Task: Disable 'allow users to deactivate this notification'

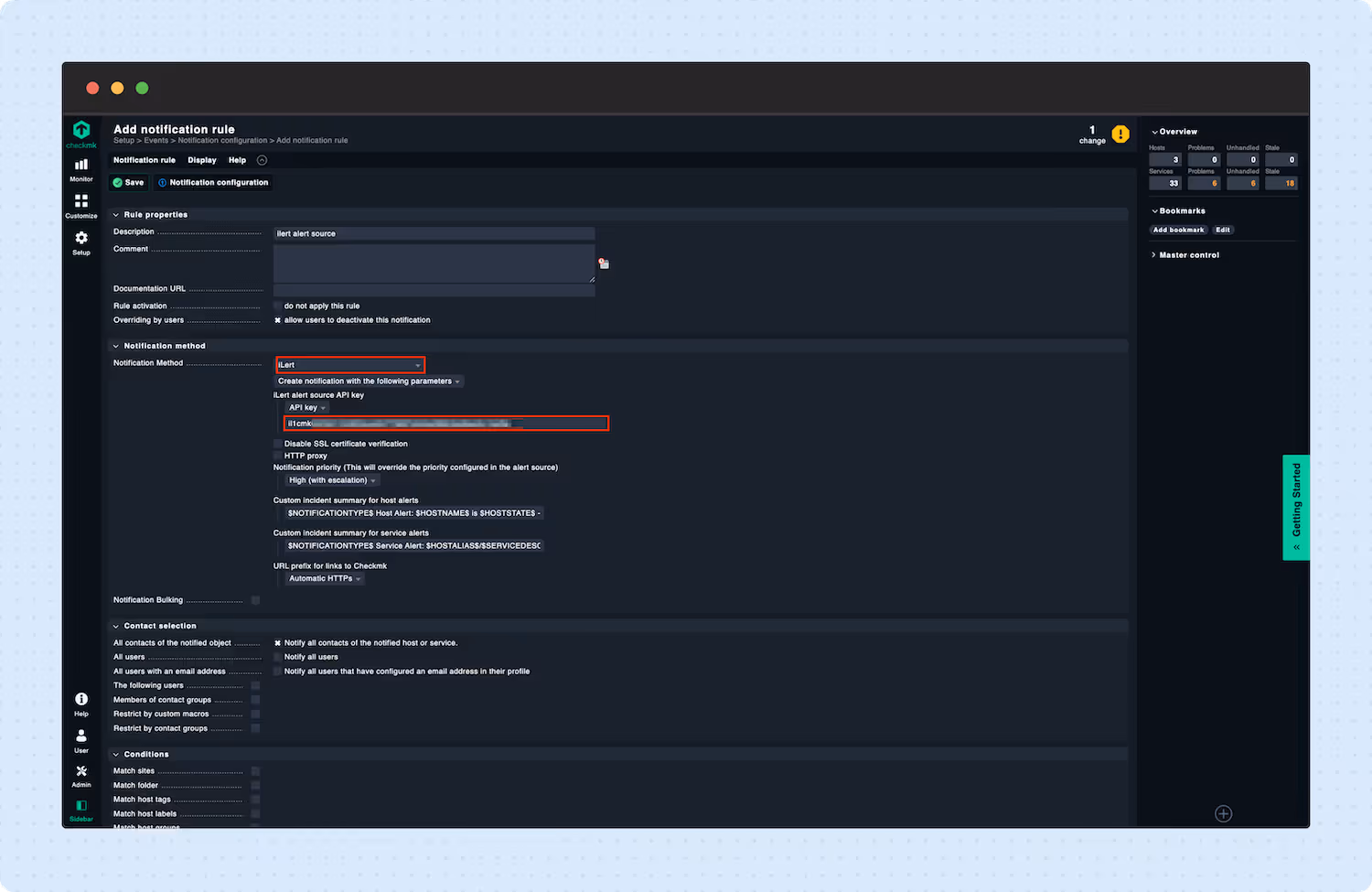Action: point(277,319)
